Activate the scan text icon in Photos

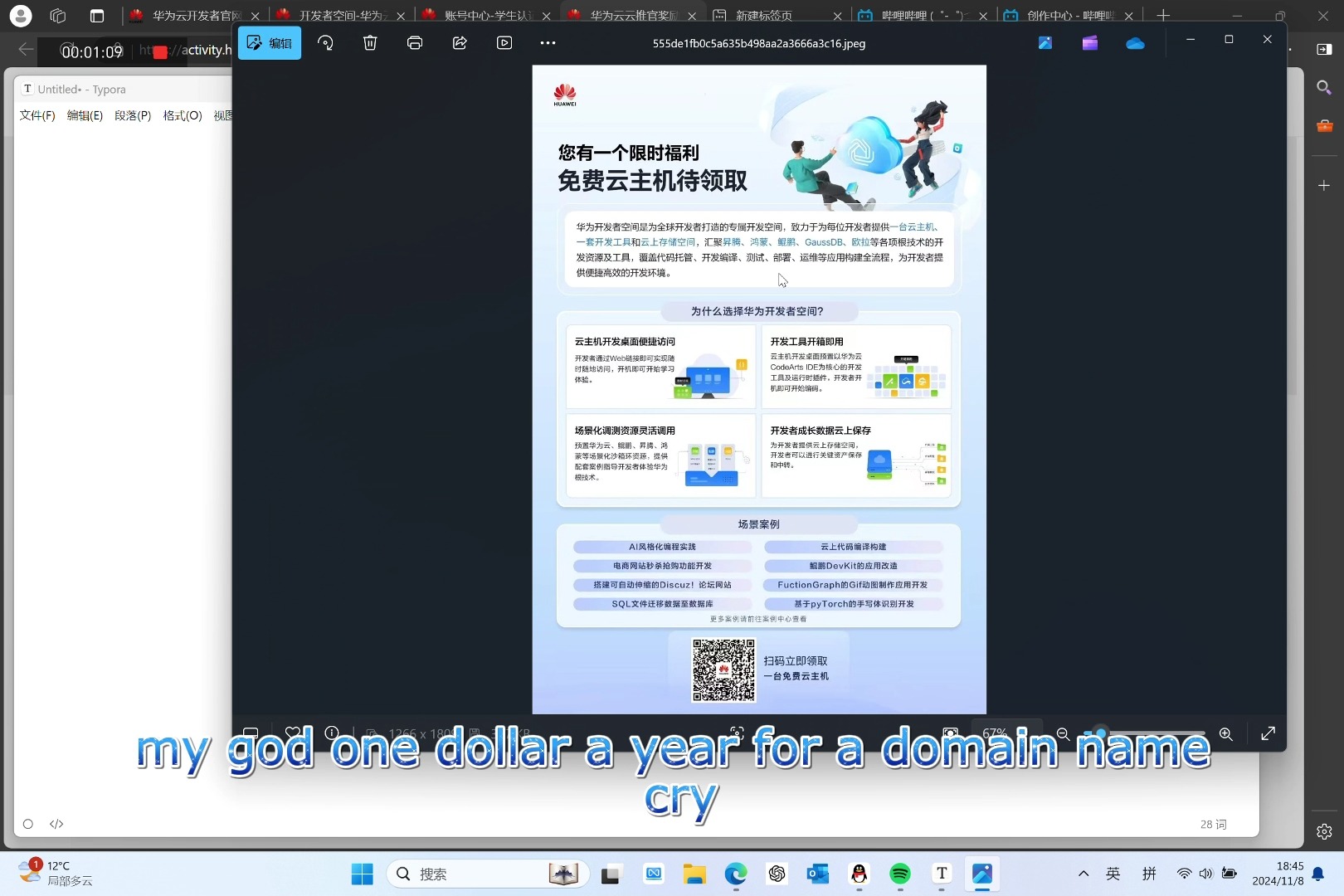(737, 733)
